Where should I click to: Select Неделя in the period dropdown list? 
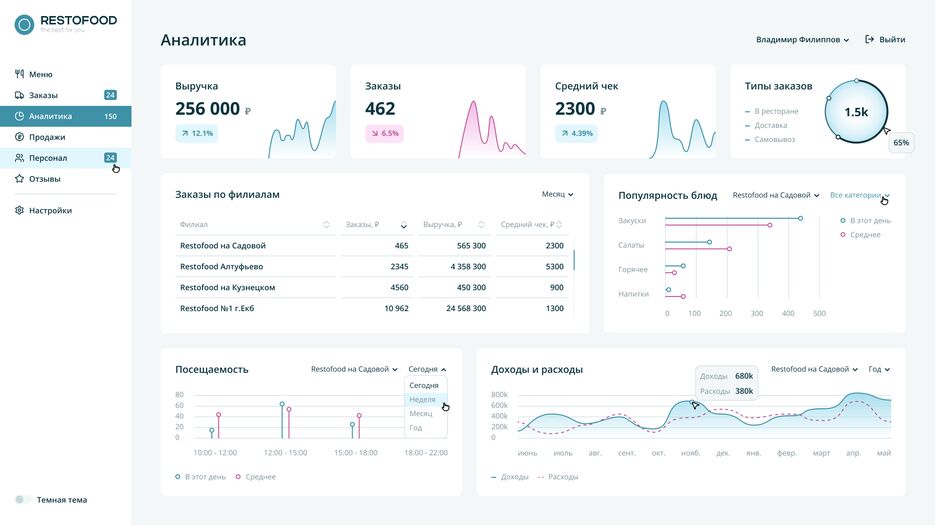[426, 400]
